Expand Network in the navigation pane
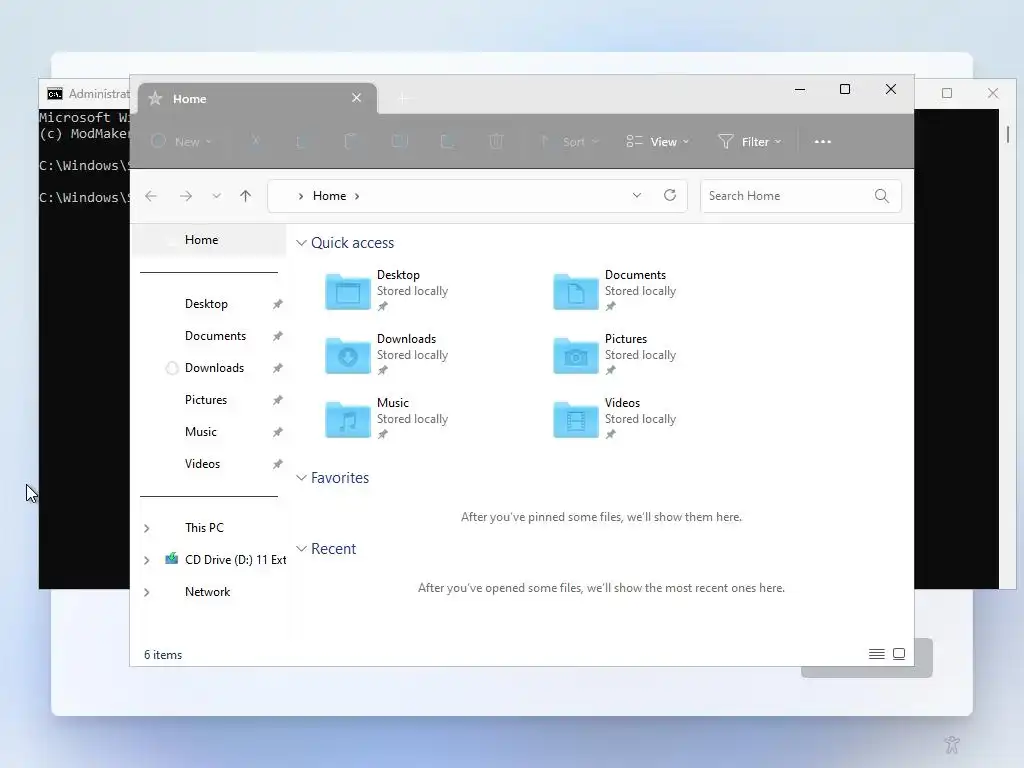This screenshot has height=768, width=1024. 147,592
